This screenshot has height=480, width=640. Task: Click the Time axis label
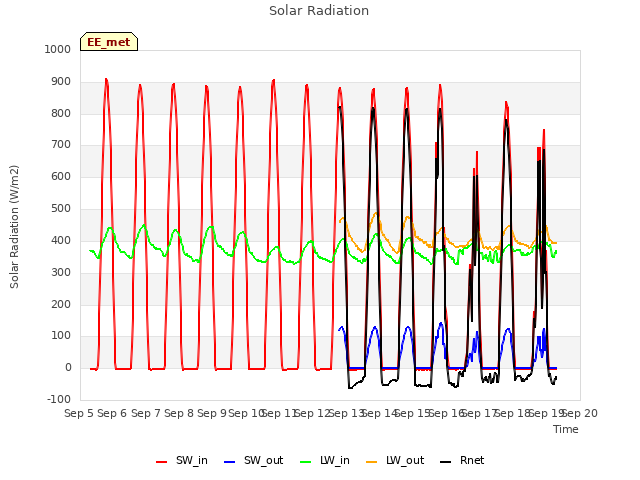coord(566,429)
